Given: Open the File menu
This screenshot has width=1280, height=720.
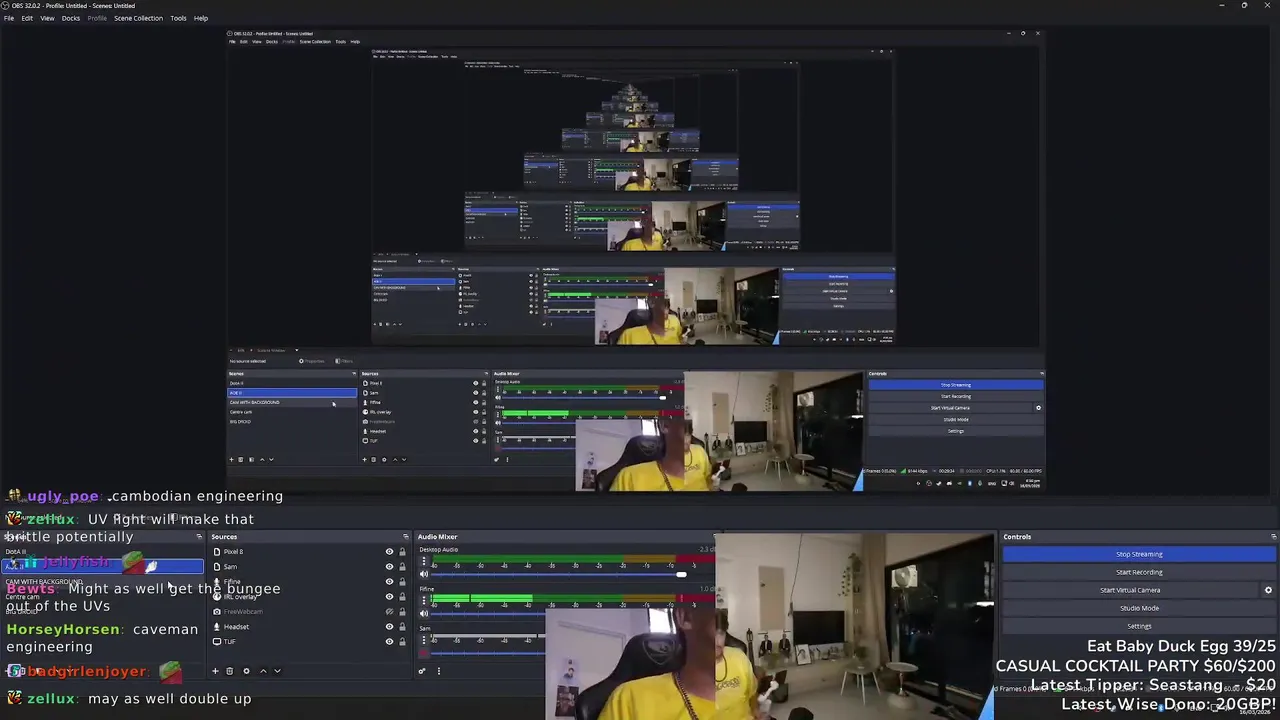Looking at the screenshot, I should pos(9,18).
